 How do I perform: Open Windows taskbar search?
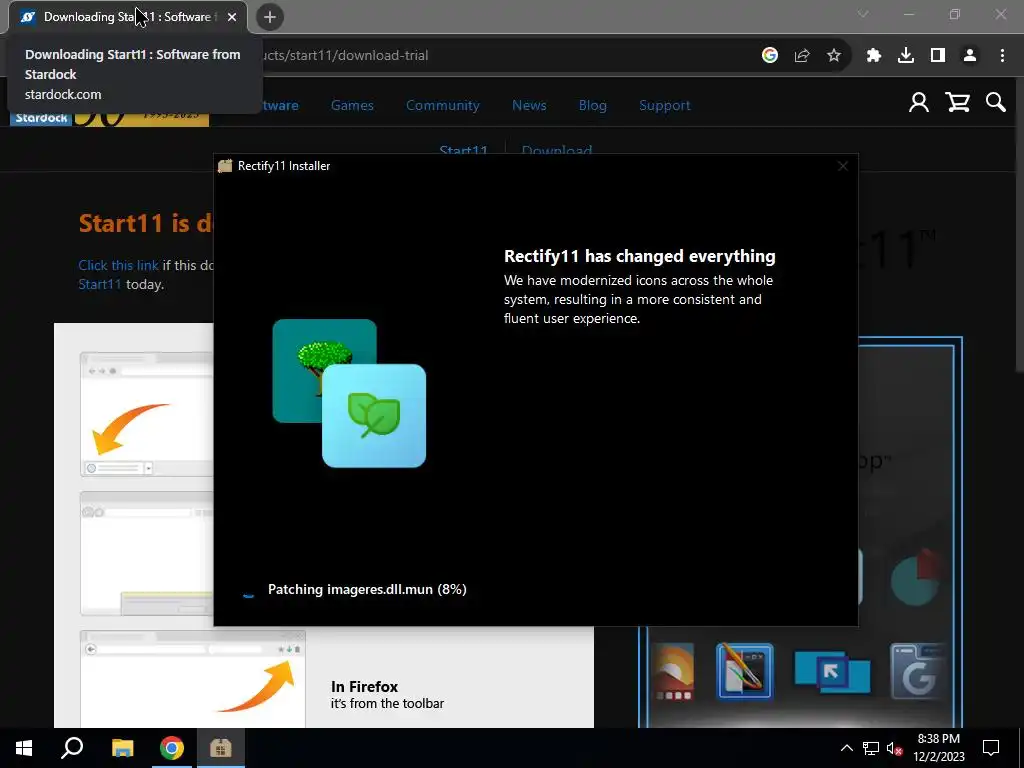pyautogui.click(x=72, y=748)
